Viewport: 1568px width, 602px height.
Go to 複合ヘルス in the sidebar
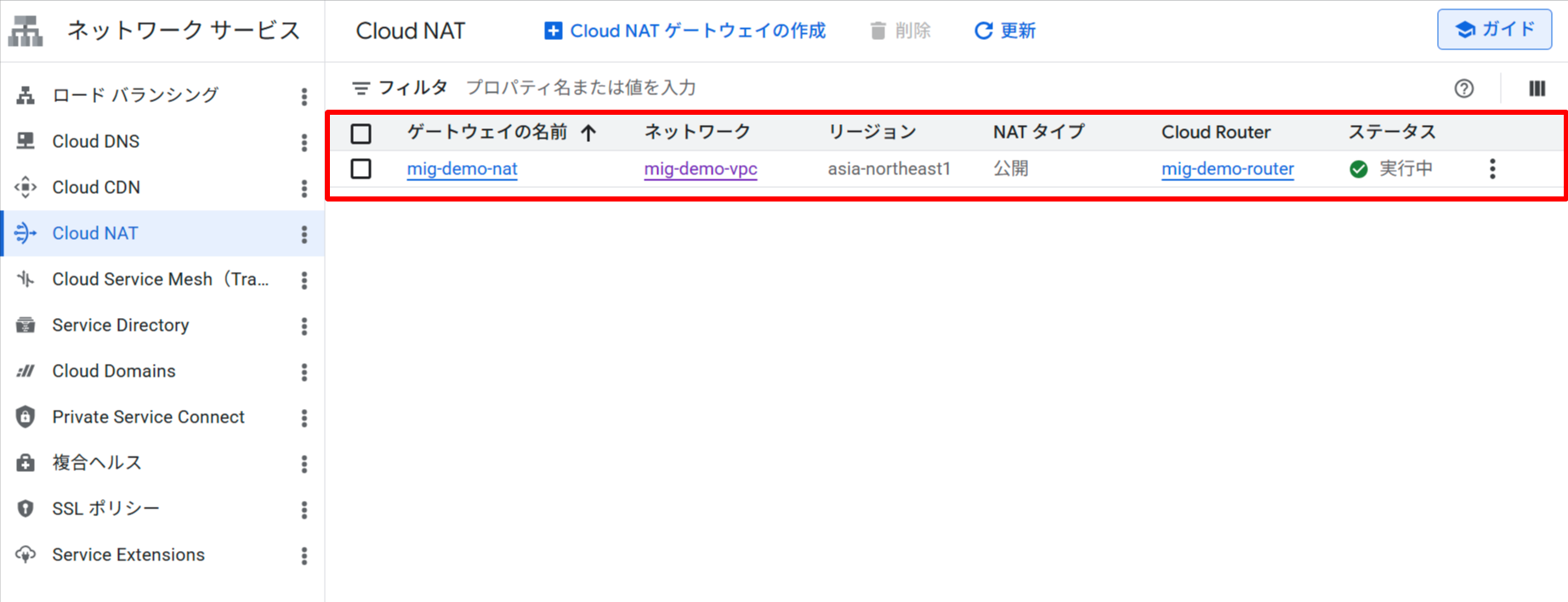97,463
